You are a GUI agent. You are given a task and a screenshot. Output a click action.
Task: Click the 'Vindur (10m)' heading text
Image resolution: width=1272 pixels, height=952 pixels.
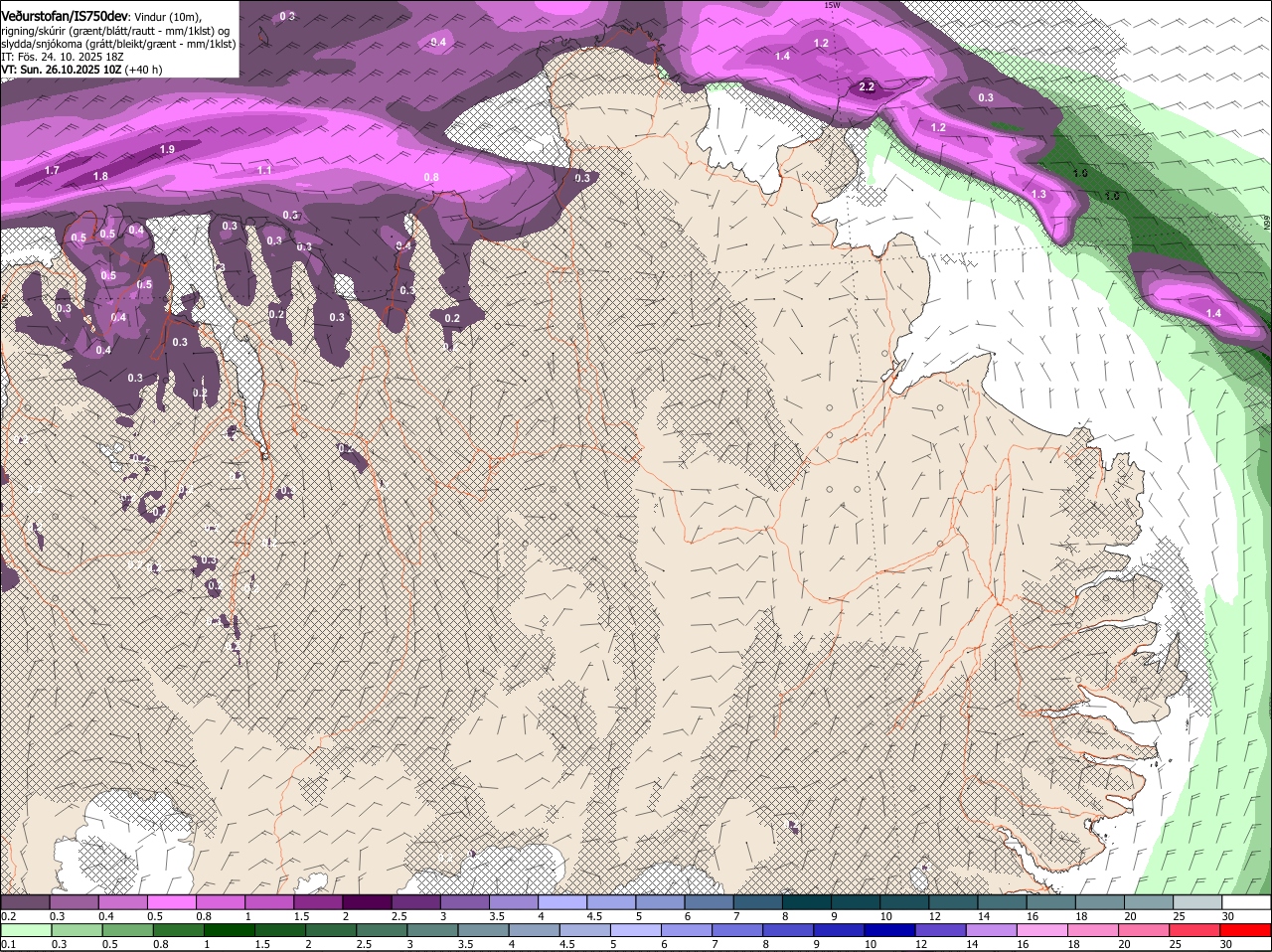[166, 17]
